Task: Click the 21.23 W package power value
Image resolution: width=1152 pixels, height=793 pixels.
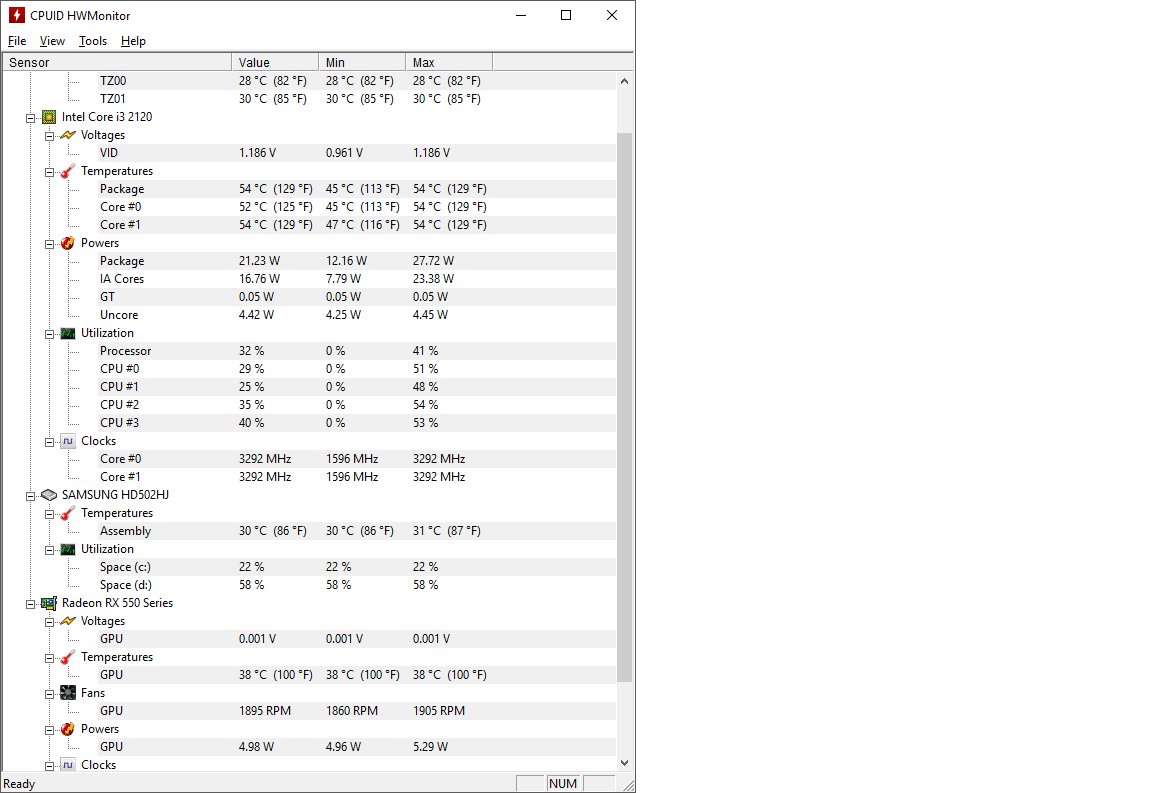Action: pyautogui.click(x=259, y=261)
